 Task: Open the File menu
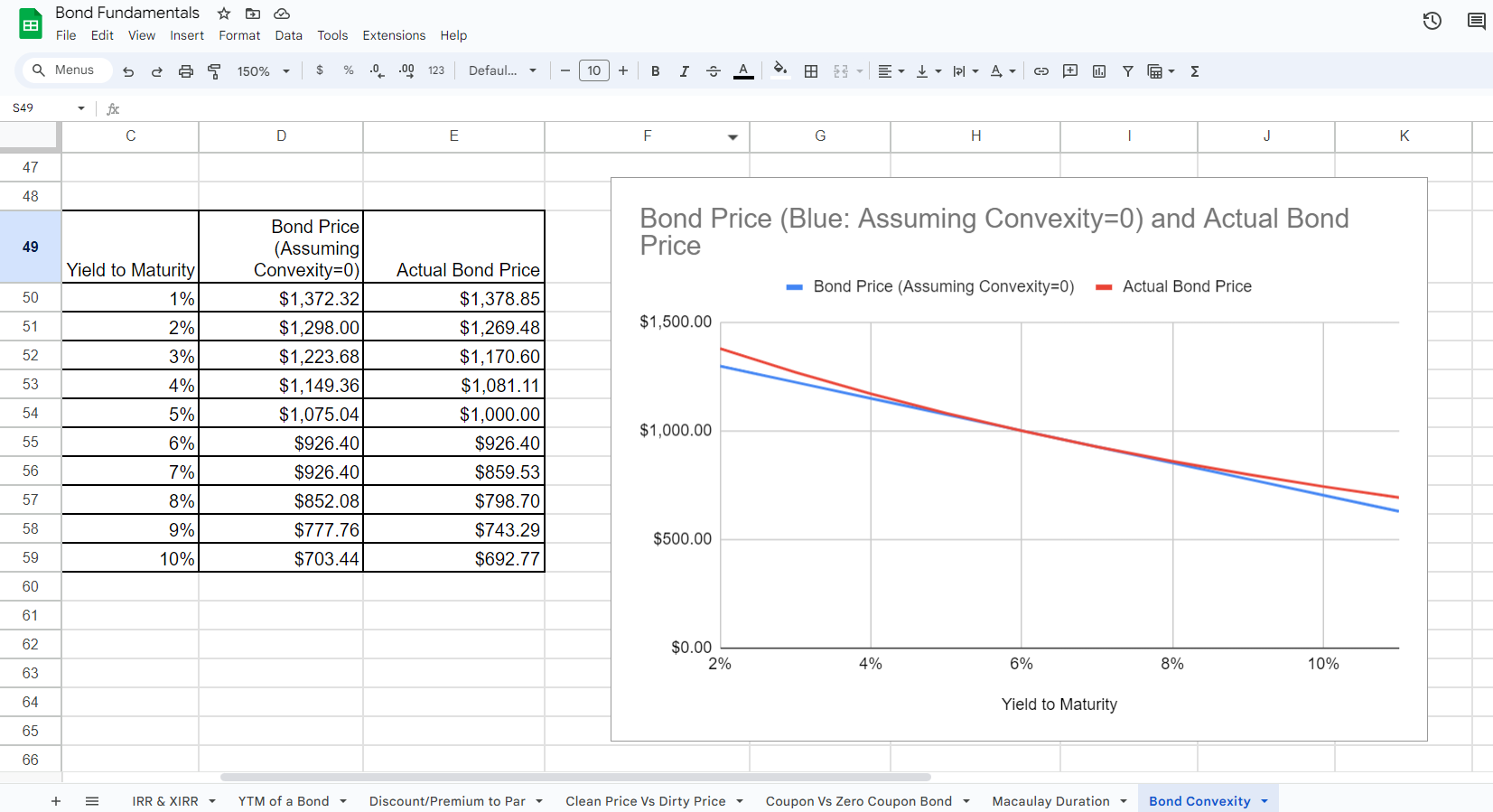coord(66,35)
